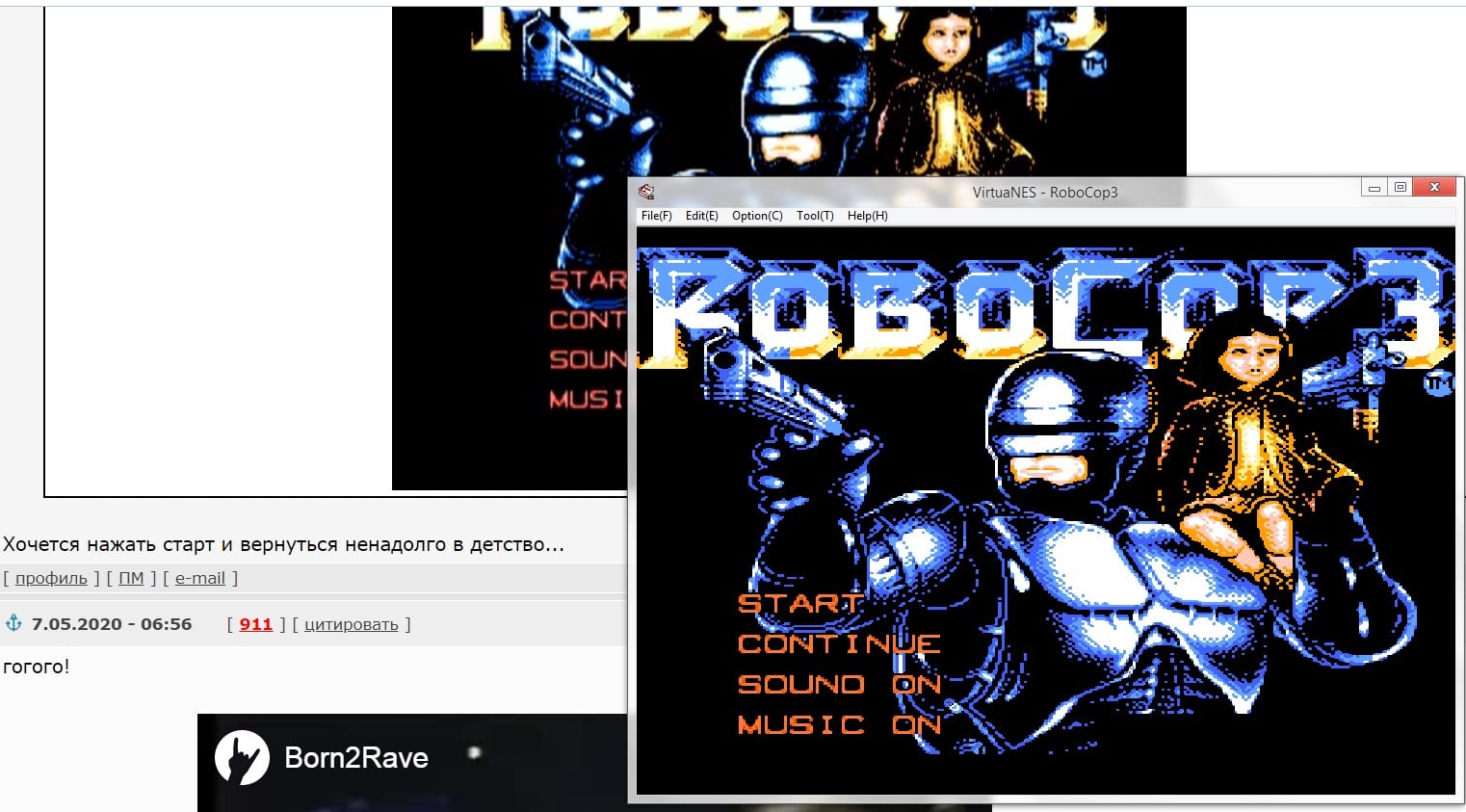The width and height of the screenshot is (1466, 812).
Task: Open the профиль link on the forum page
Action: tap(51, 578)
